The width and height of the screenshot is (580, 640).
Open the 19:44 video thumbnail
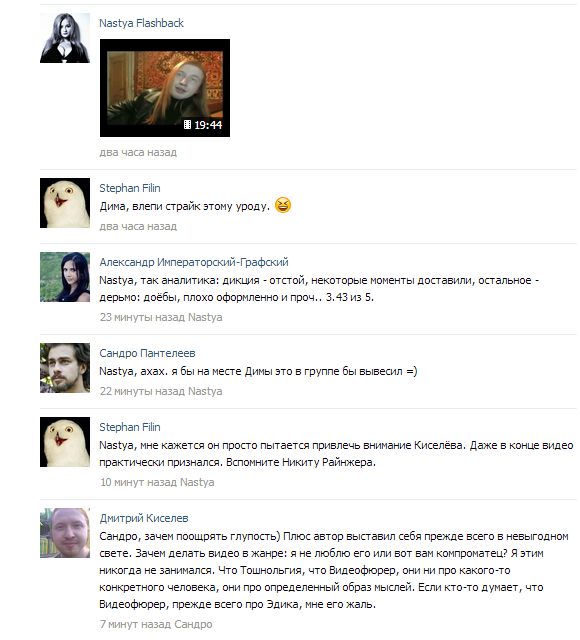click(164, 88)
